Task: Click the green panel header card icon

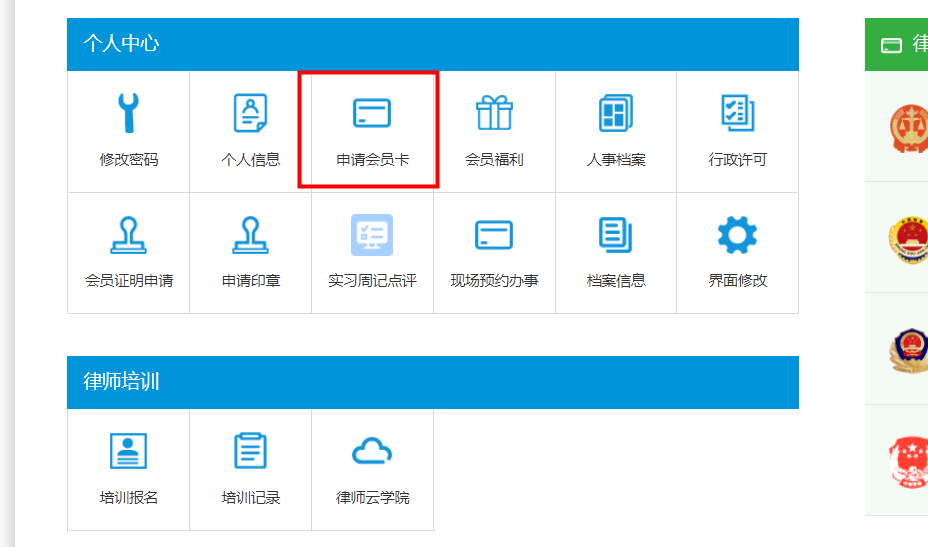Action: 891,45
